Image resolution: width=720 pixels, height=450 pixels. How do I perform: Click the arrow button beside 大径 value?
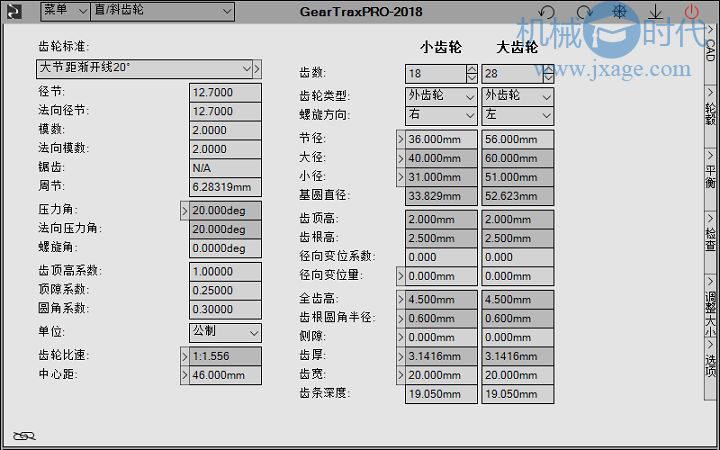[x=400, y=158]
